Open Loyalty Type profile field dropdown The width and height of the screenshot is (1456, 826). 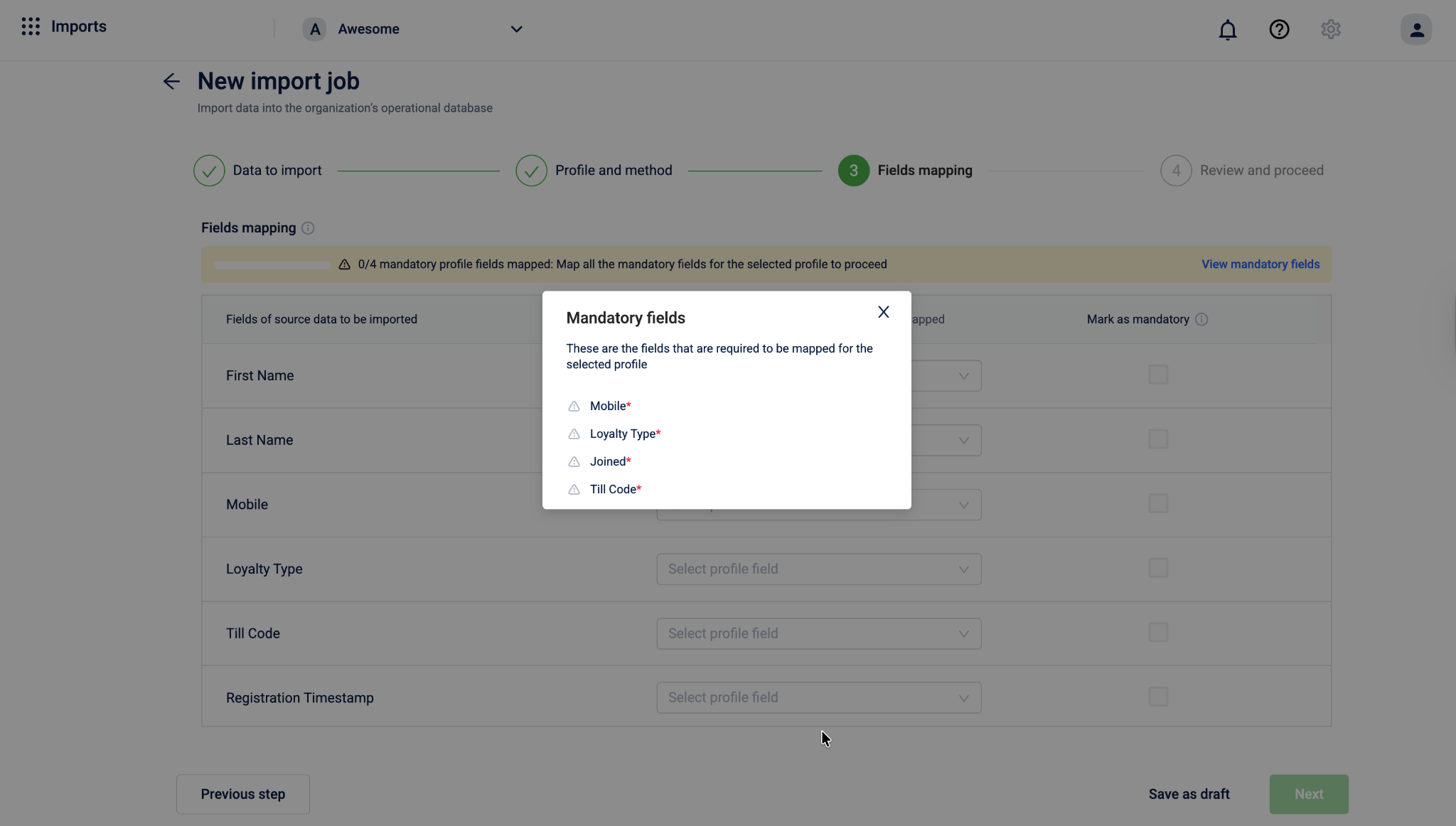(818, 569)
